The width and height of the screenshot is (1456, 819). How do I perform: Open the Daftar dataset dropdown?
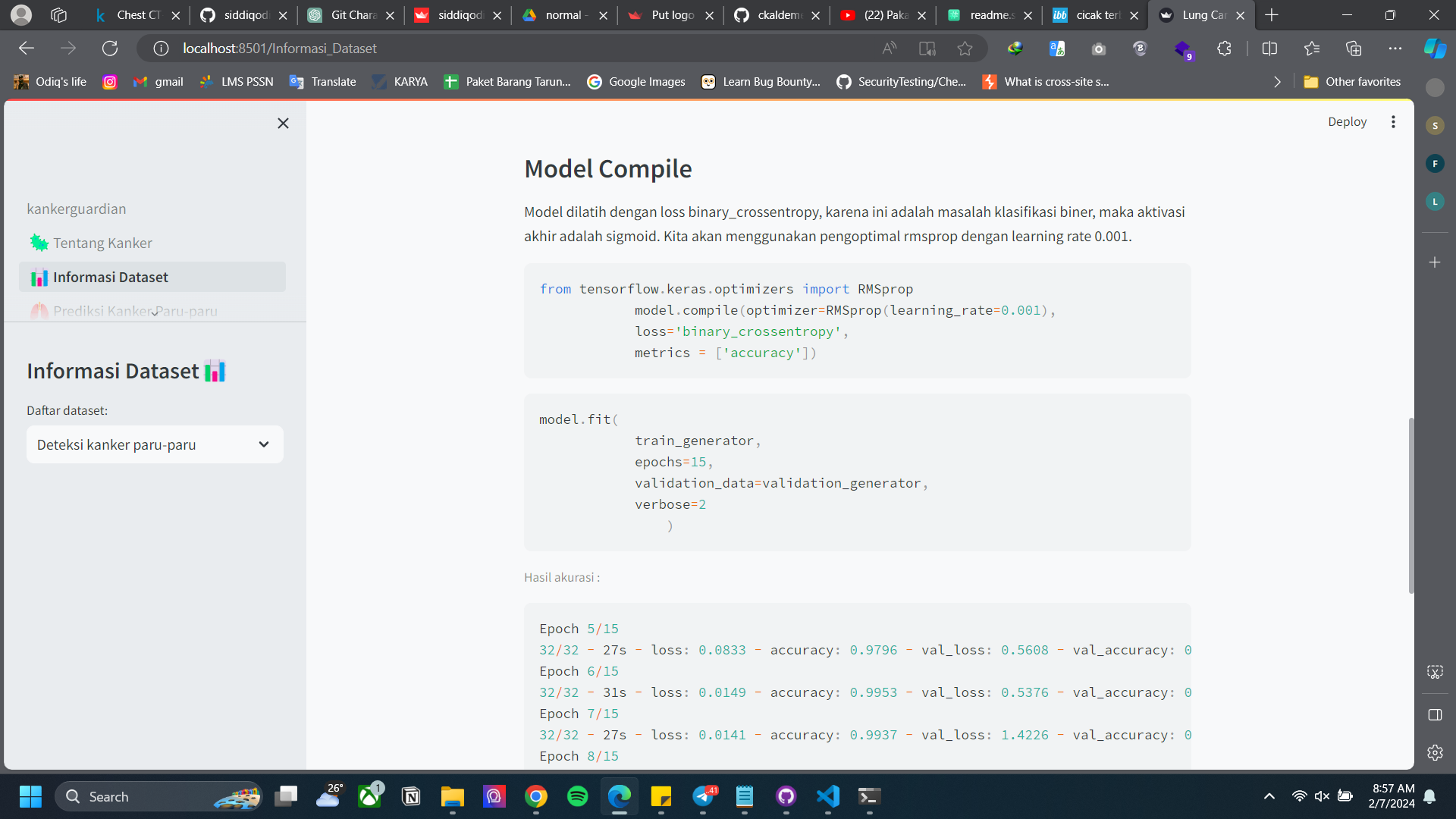pyautogui.click(x=155, y=444)
